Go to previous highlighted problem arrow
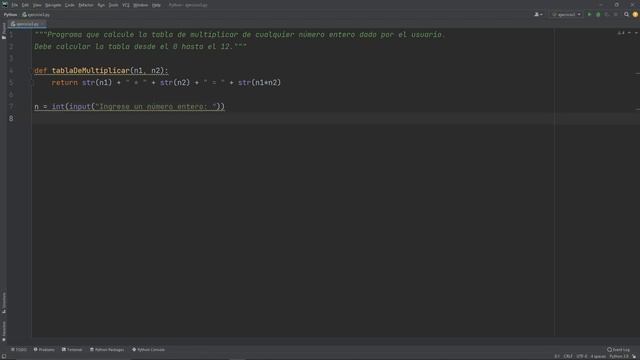640x360 pixels. coord(629,33)
